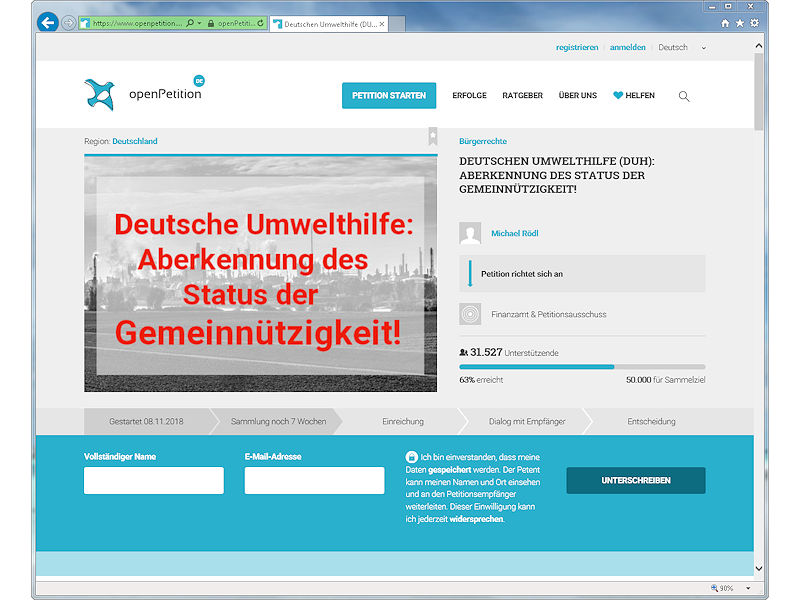800x600 pixels.
Task: Click the gespeichert link in consent text
Action: (449, 469)
